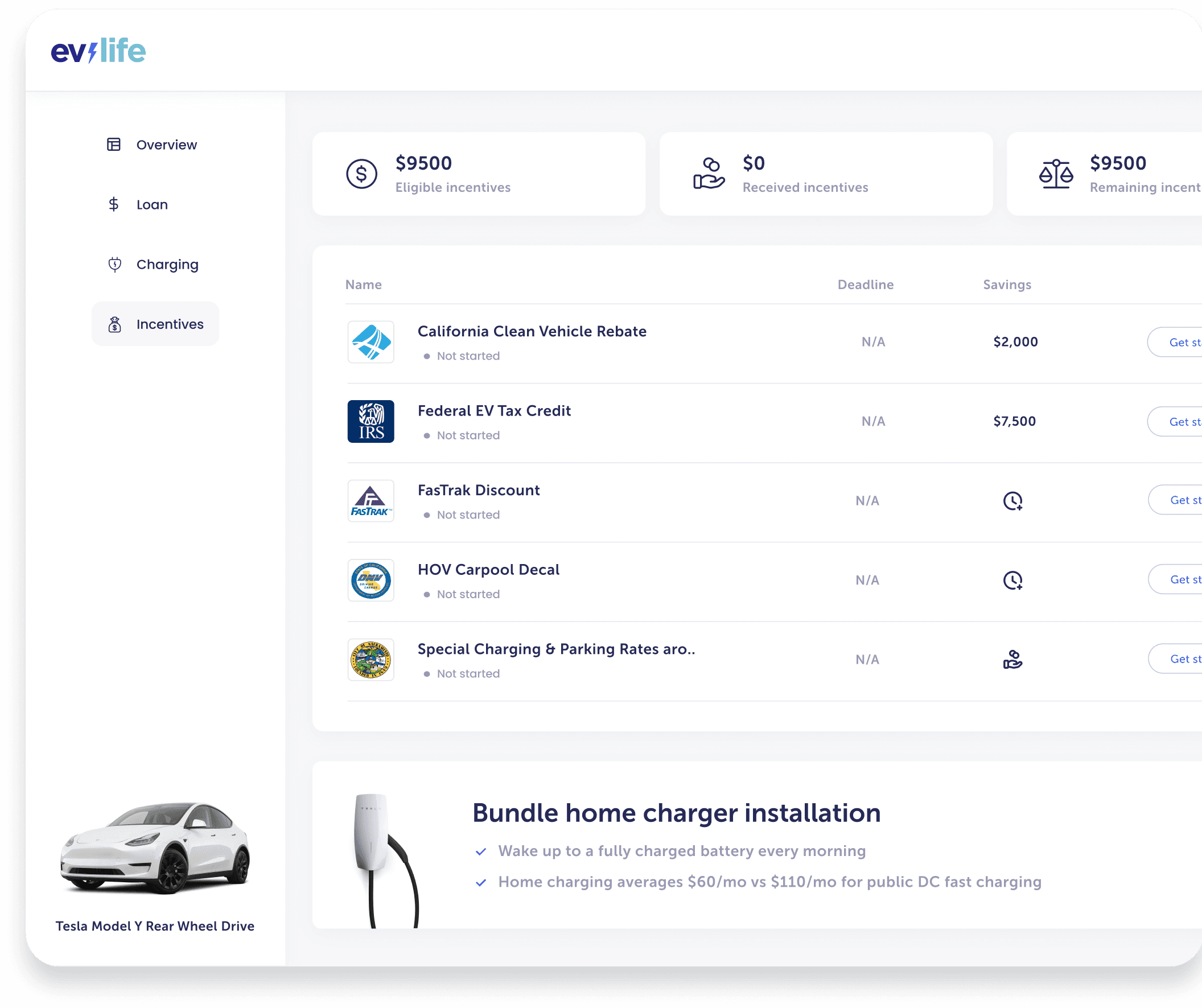Click the ev life logo at the top
Viewport: 1202px width, 1008px height.
[98, 51]
